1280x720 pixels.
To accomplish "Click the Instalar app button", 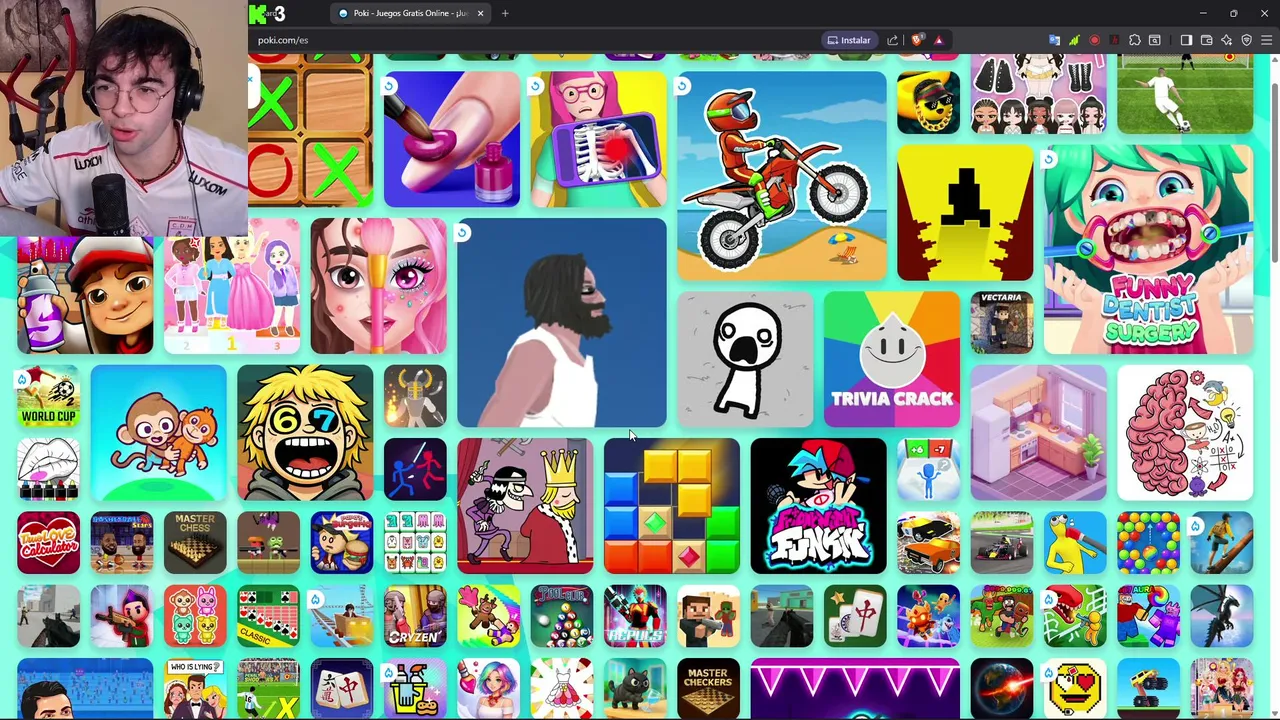I will (x=848, y=40).
